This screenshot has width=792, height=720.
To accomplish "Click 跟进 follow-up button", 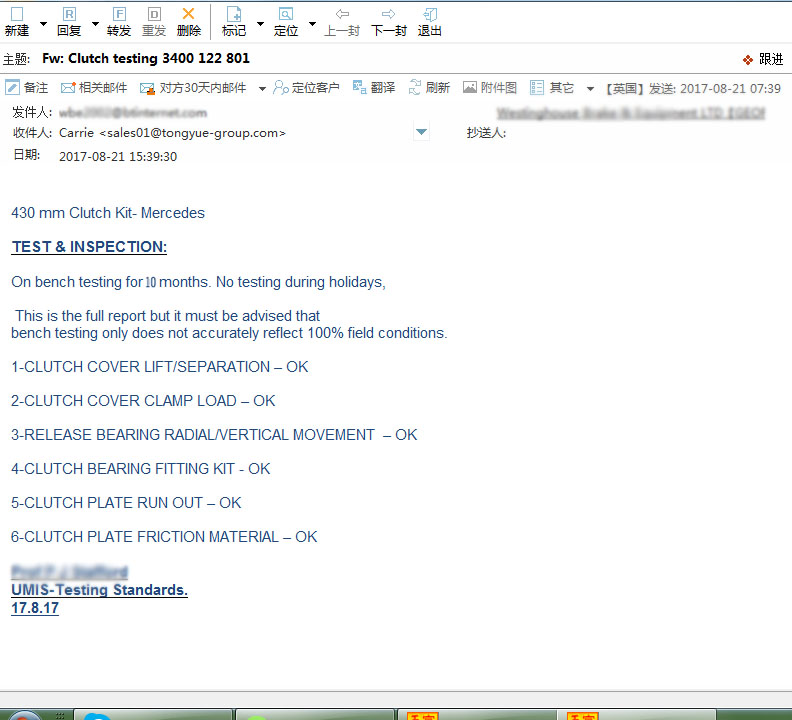I will click(x=762, y=60).
